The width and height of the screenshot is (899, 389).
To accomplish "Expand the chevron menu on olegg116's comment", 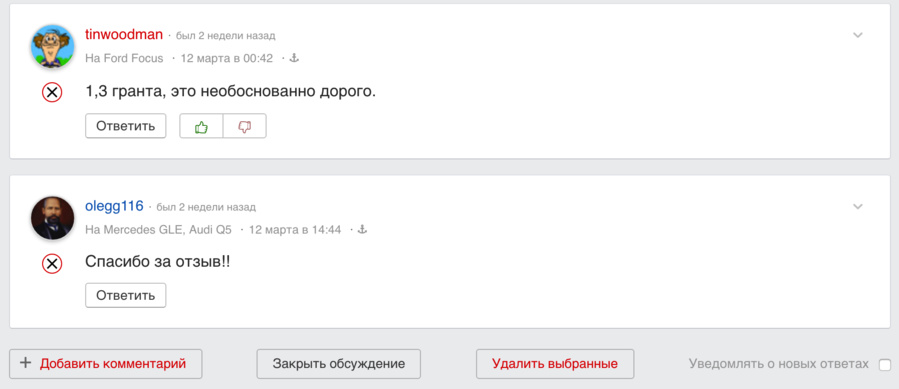I will pyautogui.click(x=858, y=207).
